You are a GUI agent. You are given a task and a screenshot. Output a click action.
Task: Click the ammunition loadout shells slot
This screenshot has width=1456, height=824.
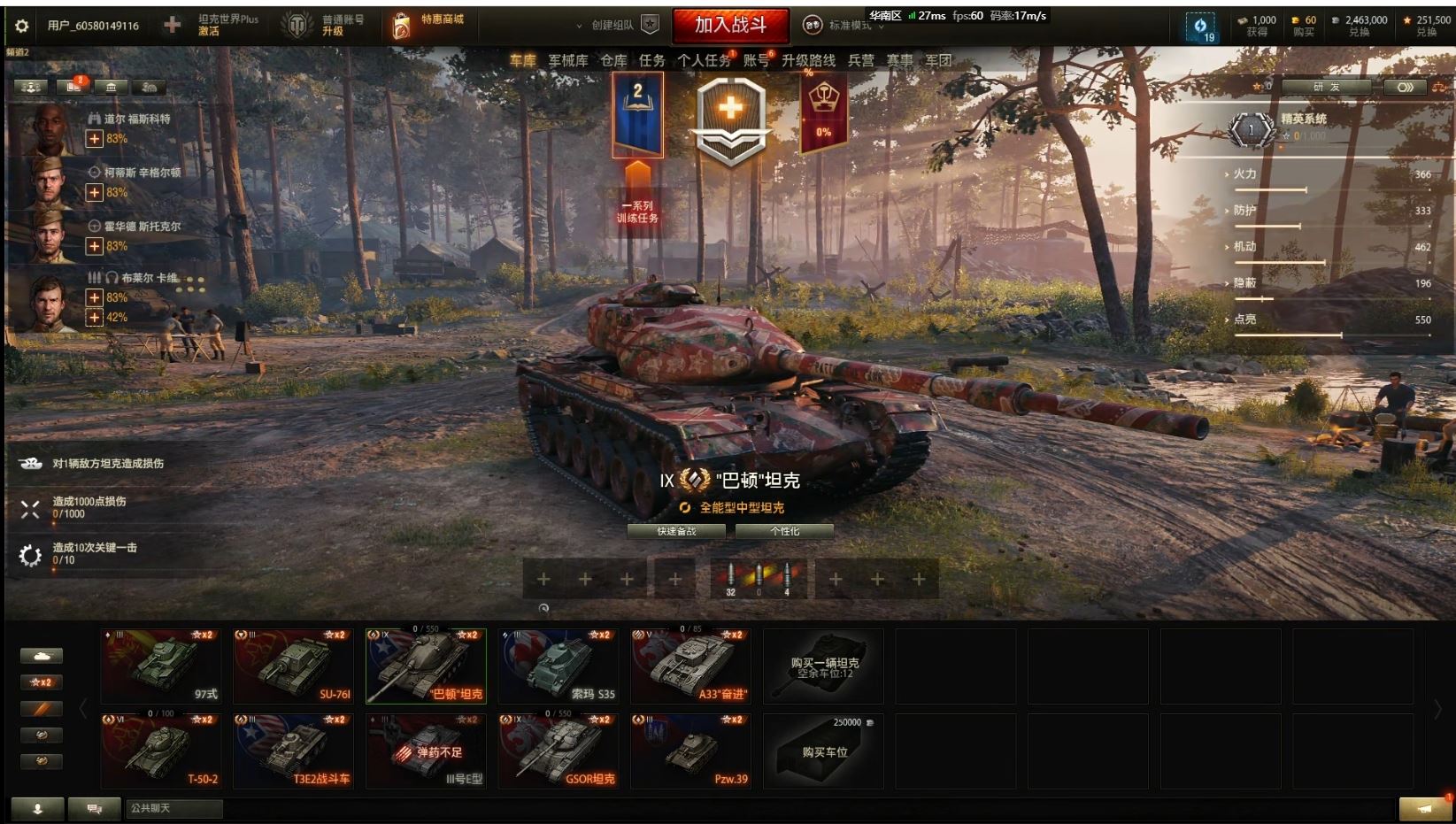758,579
